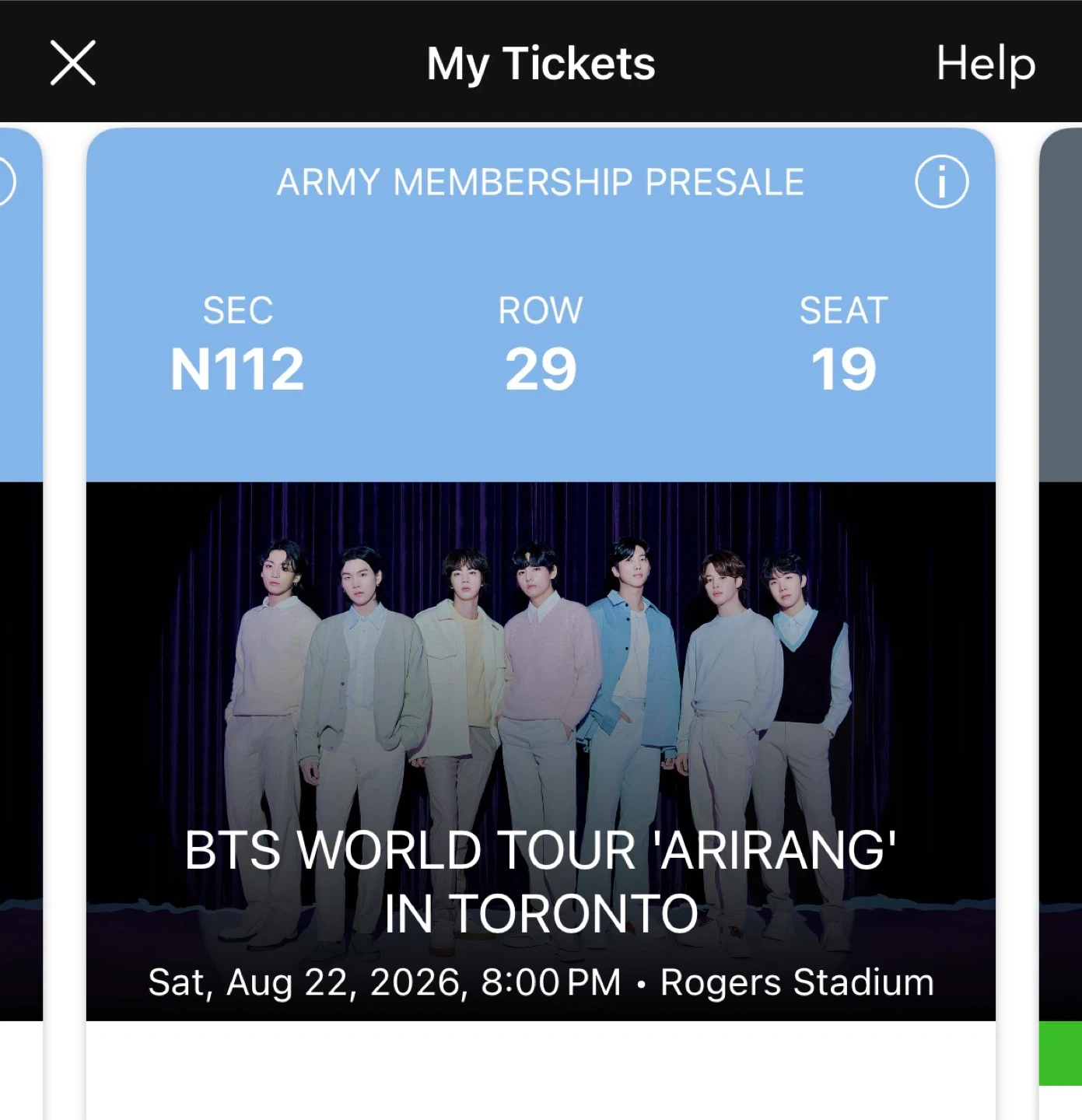Open the Help link
The width and height of the screenshot is (1082, 1120).
point(986,63)
